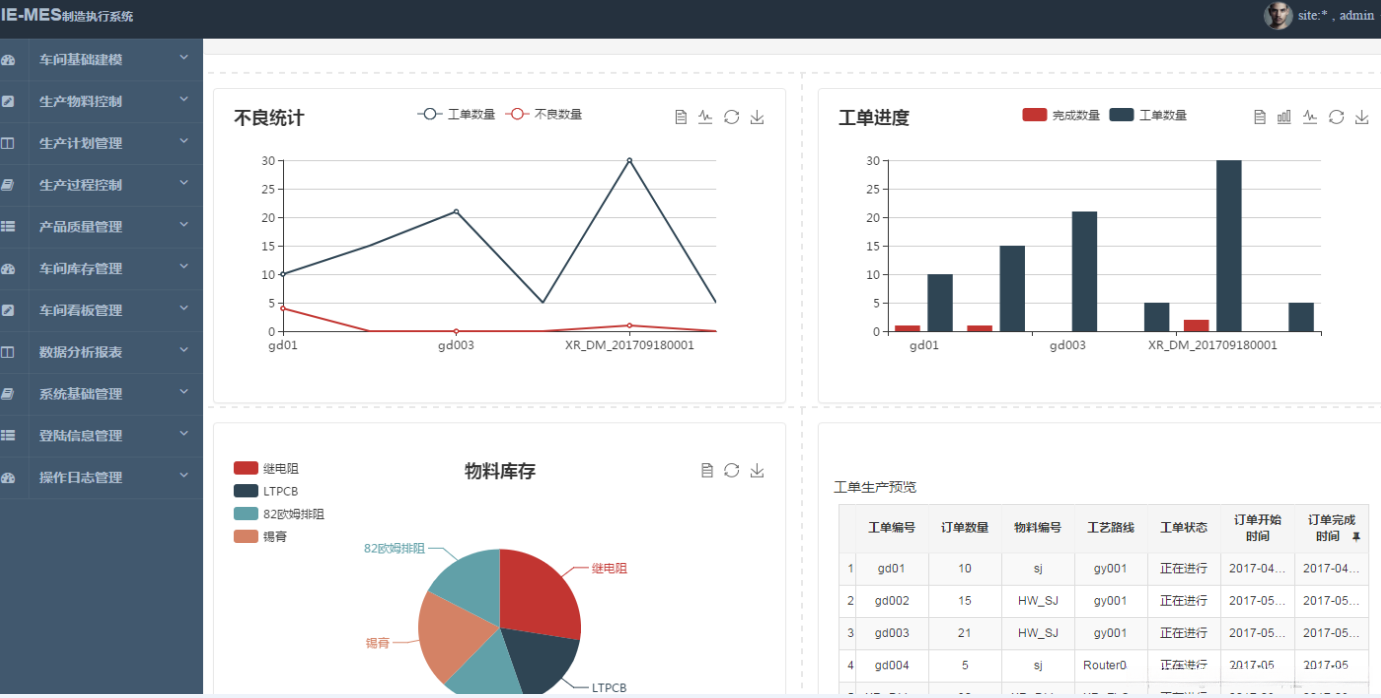Viewport: 1381px width, 698px height.
Task: Toggle 工单数量 series in 不良统计 legend
Action: point(457,114)
